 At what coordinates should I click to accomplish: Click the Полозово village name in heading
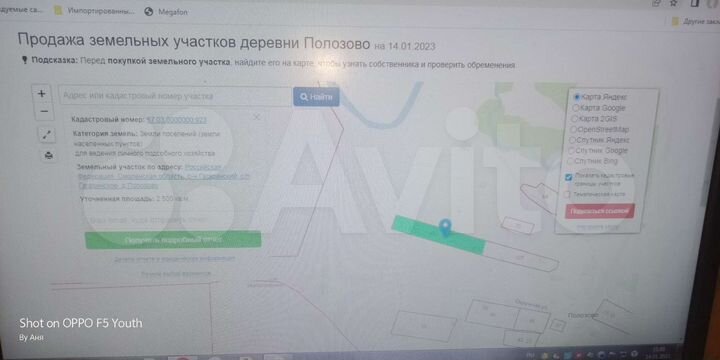coord(337,44)
